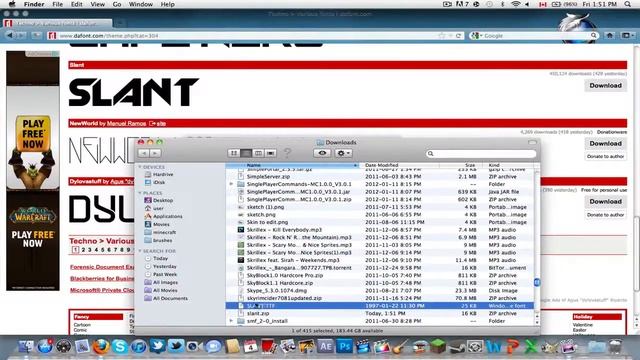The height and width of the screenshot is (360, 640).
Task: Click the toolbar hide pill button in Downloads window
Action: tap(532, 142)
